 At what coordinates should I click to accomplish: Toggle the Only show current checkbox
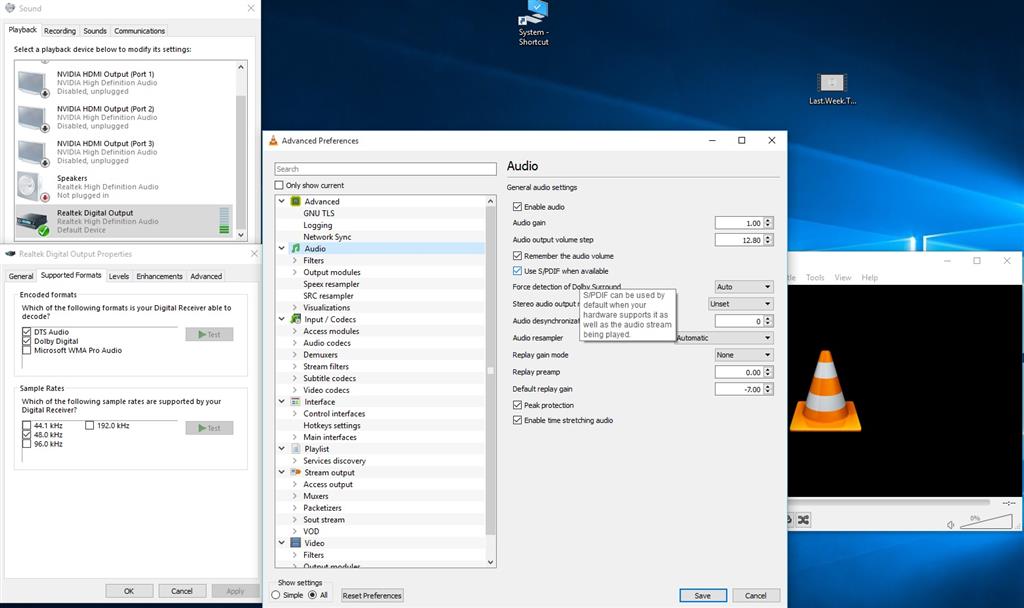[279, 185]
